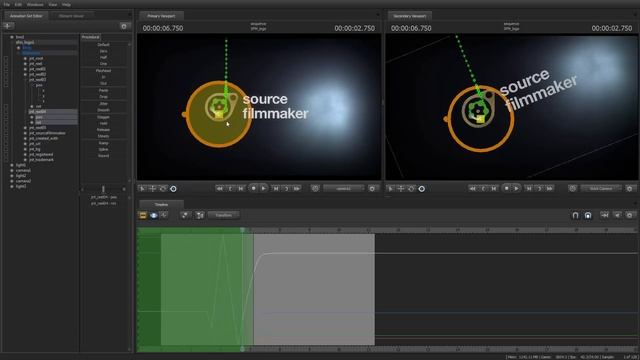This screenshot has height=360, width=640.
Task: Expand camera2 in animation set tree
Action: pos(12,181)
